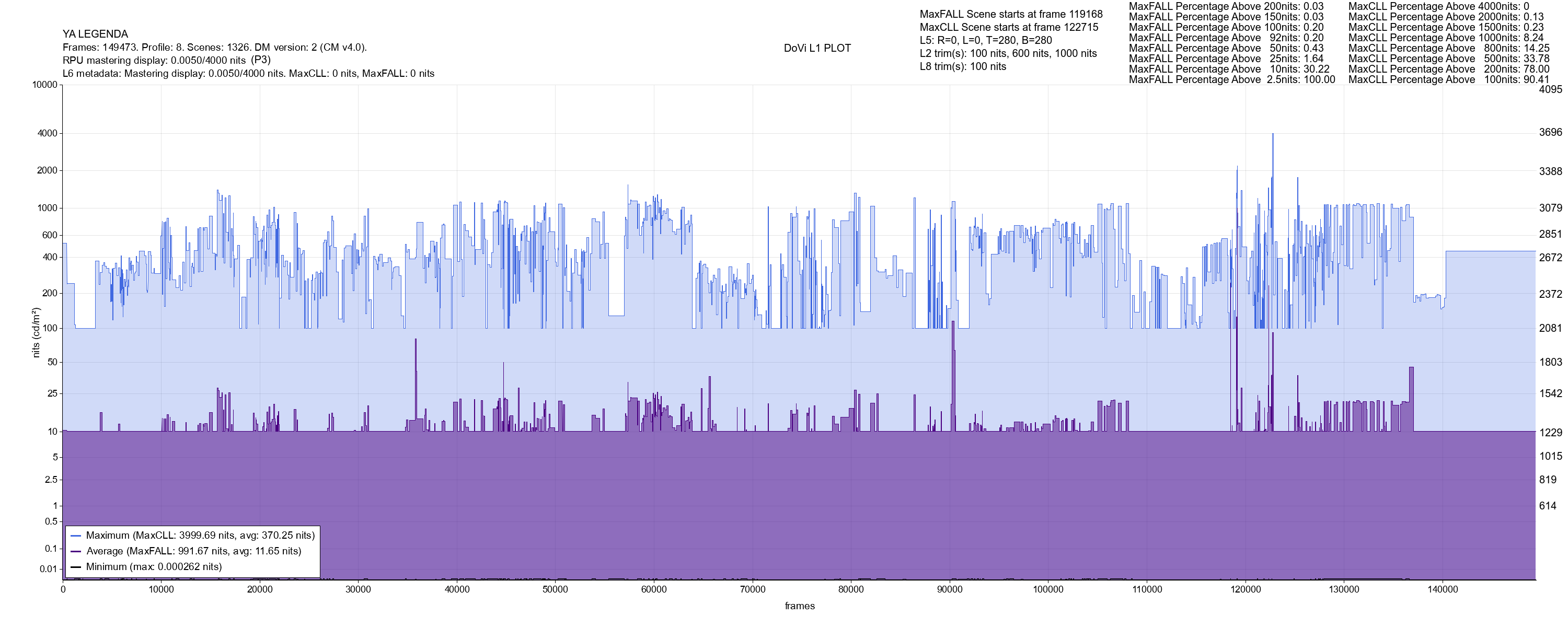Image resolution: width=1568 pixels, height=627 pixels.
Task: Select the Minimum legend entry text
Action: click(x=154, y=567)
